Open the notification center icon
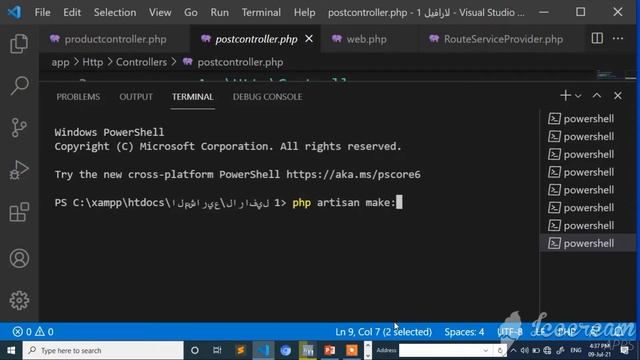This screenshot has width=640, height=360. tap(624, 350)
